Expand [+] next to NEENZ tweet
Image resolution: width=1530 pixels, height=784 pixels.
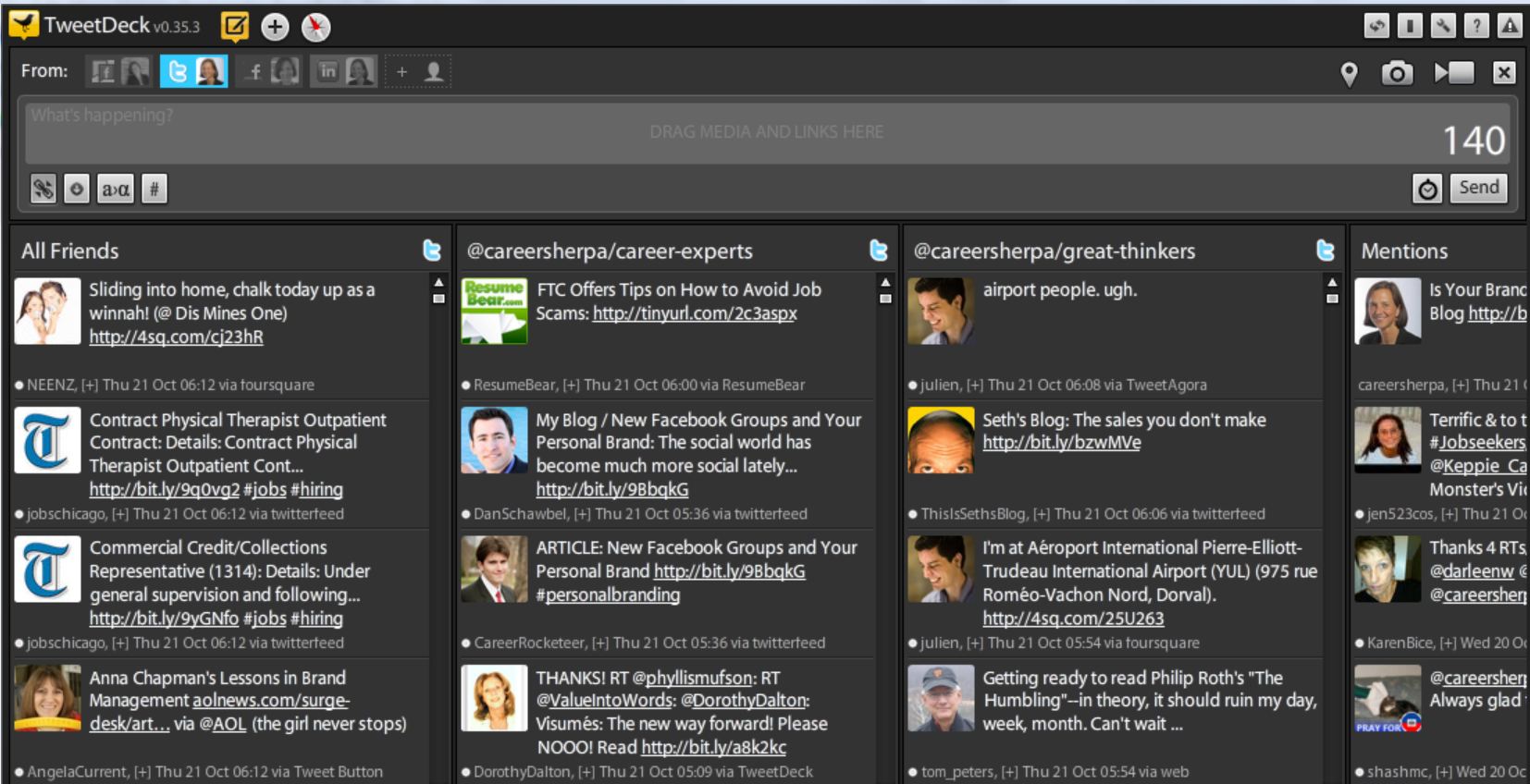(90, 385)
